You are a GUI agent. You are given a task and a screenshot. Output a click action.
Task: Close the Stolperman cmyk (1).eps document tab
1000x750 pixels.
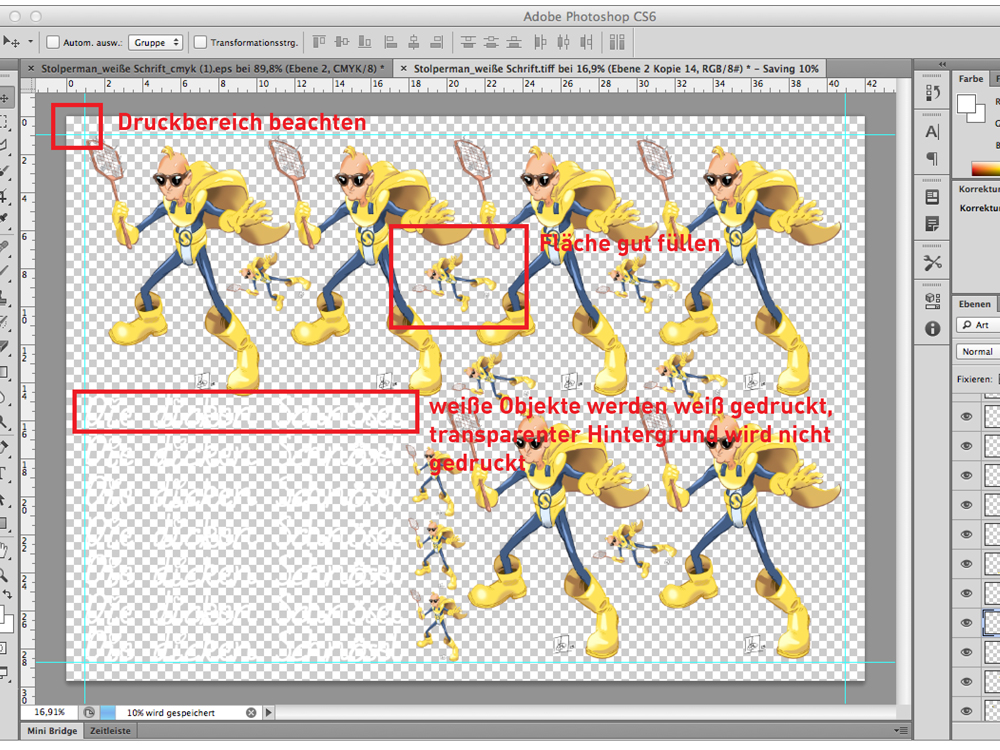(x=31, y=68)
